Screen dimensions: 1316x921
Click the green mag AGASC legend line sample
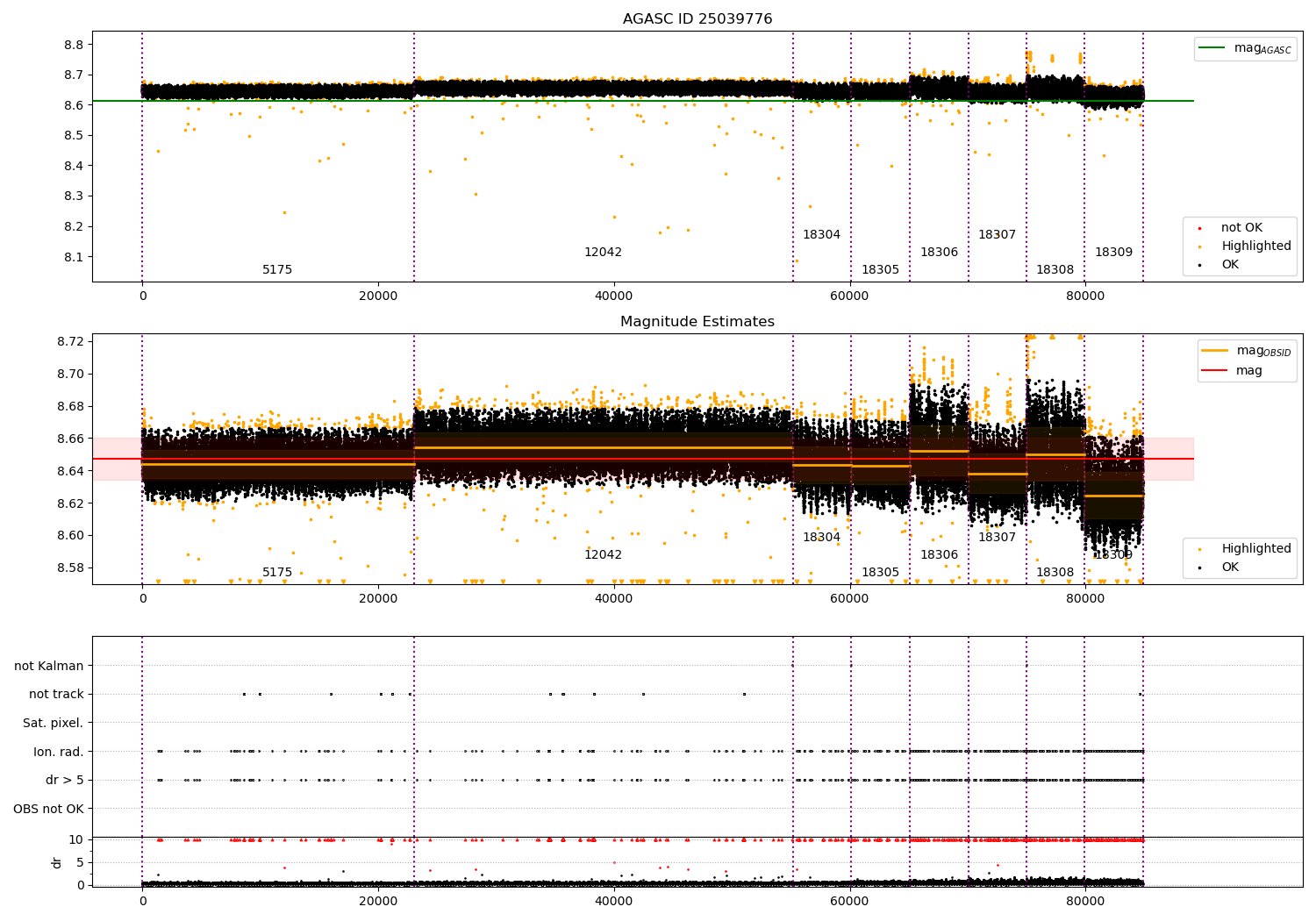(1212, 48)
